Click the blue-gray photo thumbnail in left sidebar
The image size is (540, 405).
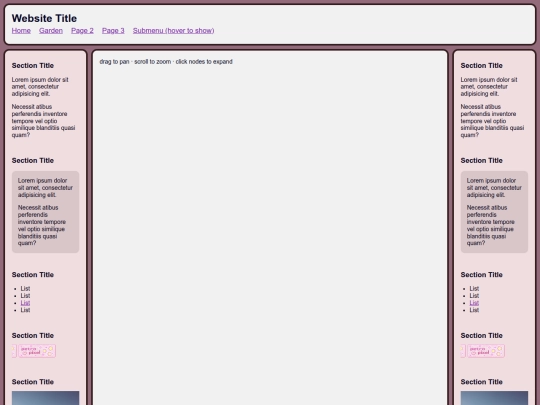coord(45,398)
